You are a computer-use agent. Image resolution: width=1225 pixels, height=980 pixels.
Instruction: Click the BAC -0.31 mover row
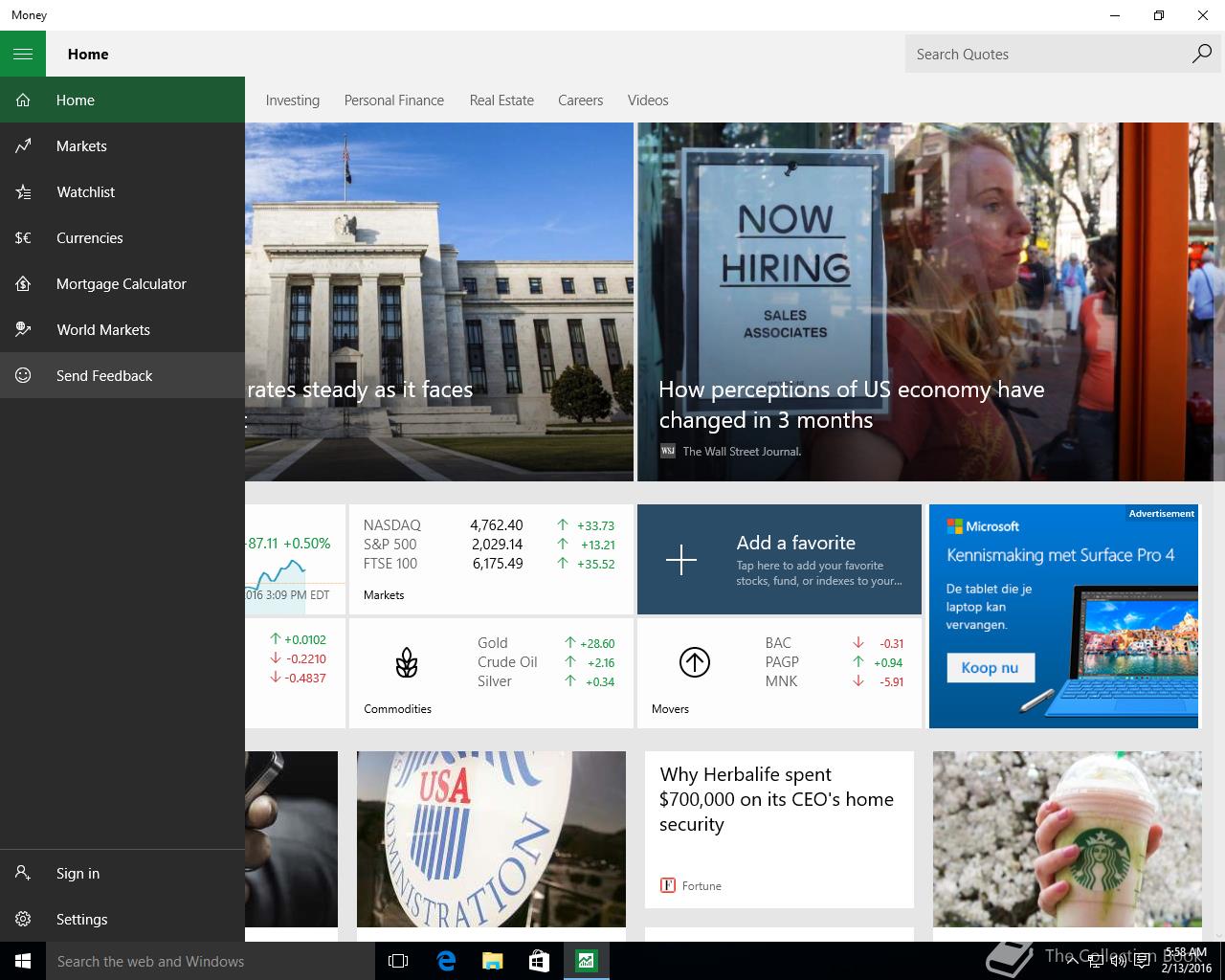pos(835,643)
